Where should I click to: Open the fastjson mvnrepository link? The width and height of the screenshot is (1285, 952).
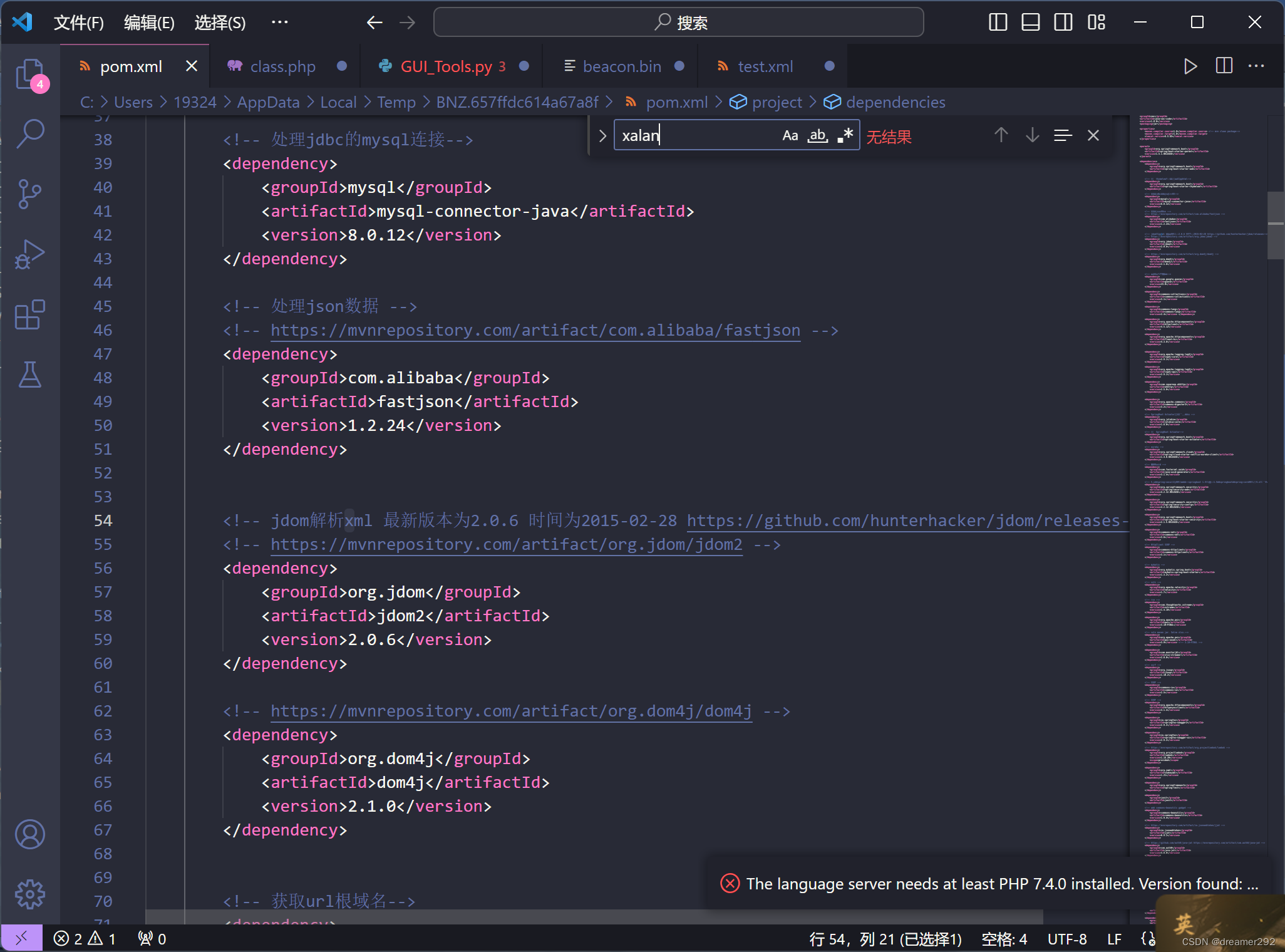535,330
